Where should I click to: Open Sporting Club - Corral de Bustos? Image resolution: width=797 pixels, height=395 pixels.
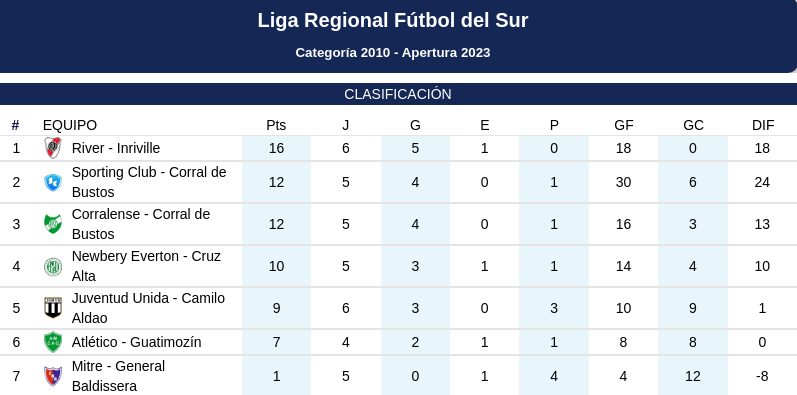(149, 182)
